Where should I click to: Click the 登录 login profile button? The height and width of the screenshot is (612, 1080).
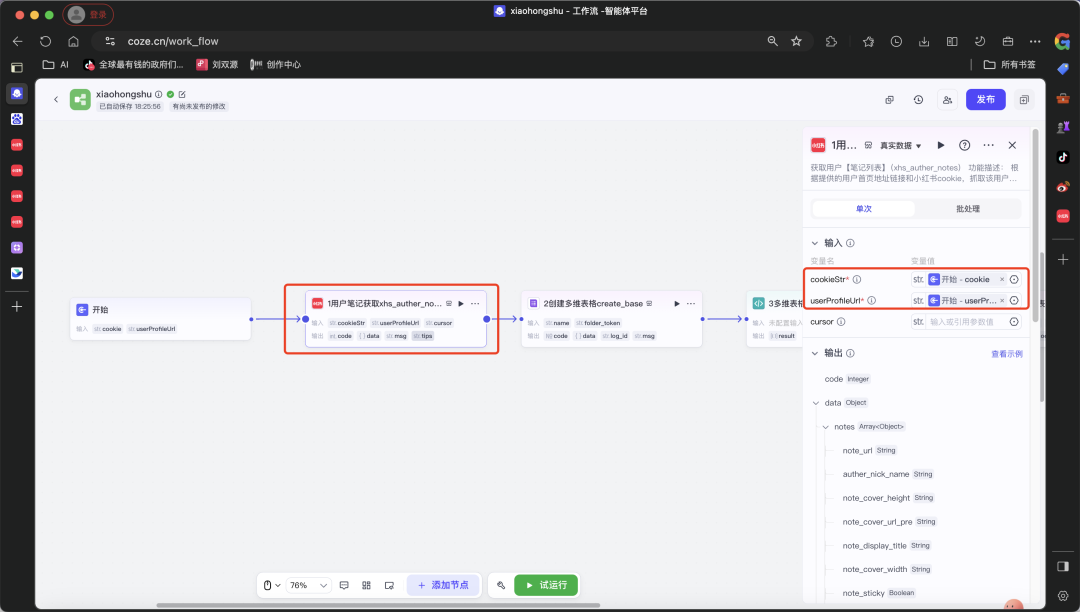[x=88, y=14]
